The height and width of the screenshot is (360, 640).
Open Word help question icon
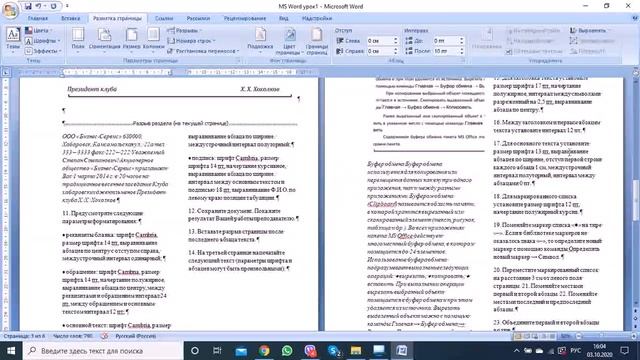coord(635,18)
